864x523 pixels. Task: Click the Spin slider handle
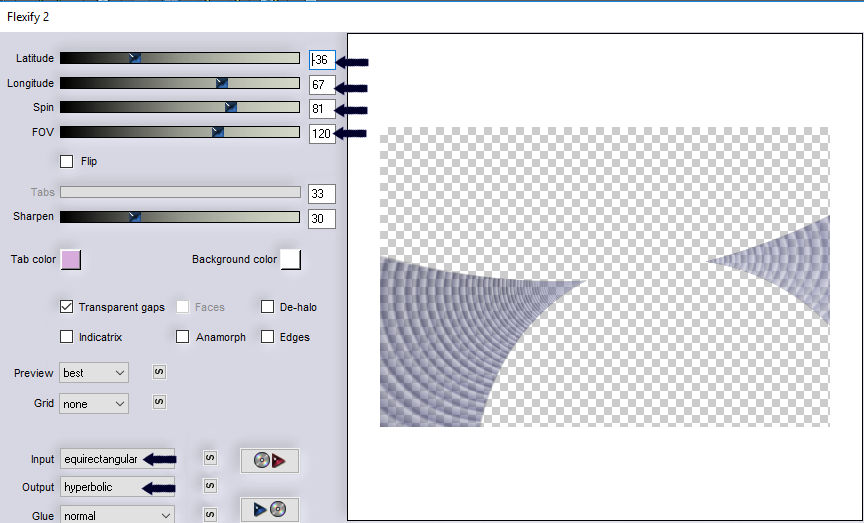(231, 107)
